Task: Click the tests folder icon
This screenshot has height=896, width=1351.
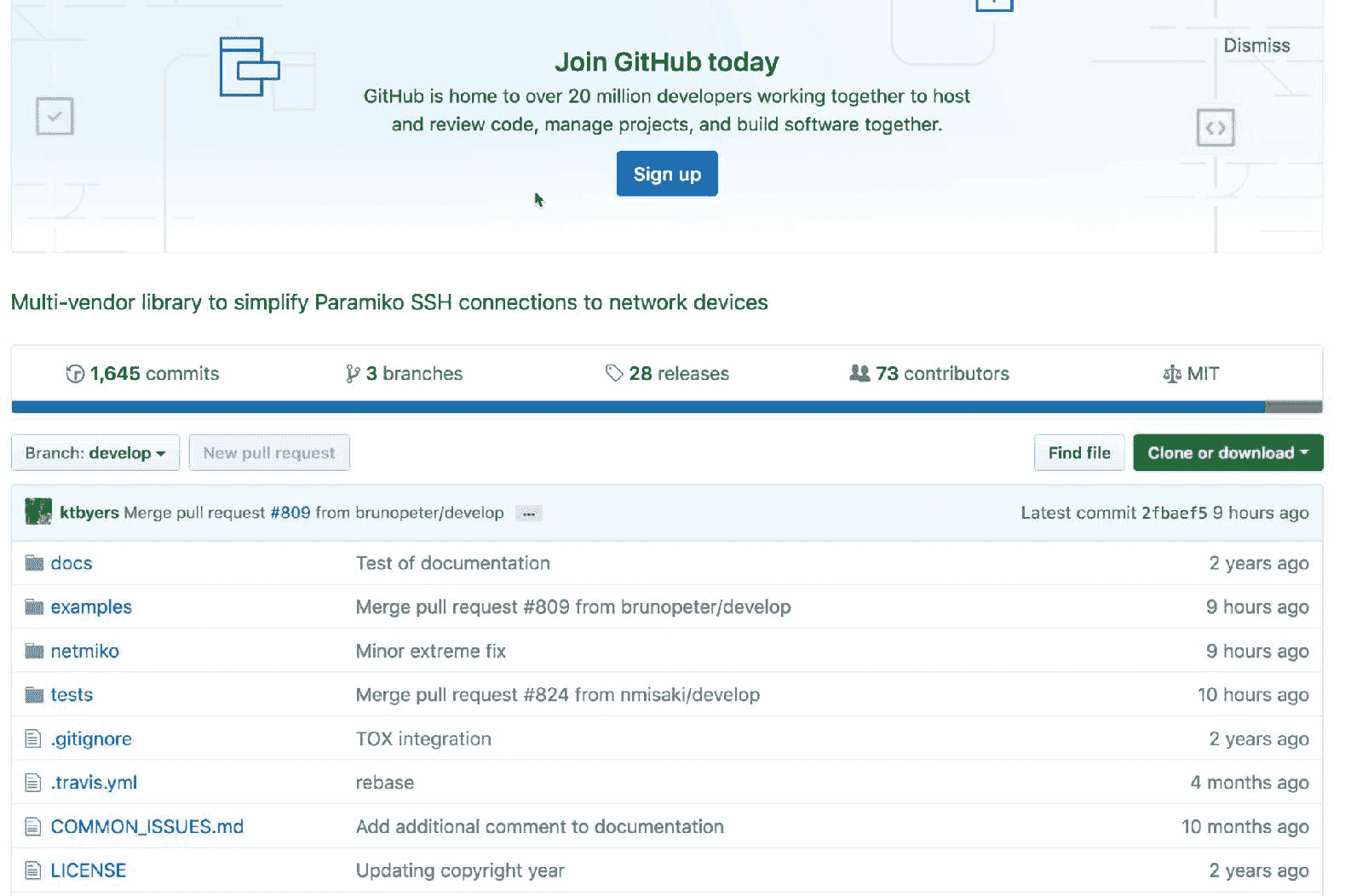Action: pos(34,695)
